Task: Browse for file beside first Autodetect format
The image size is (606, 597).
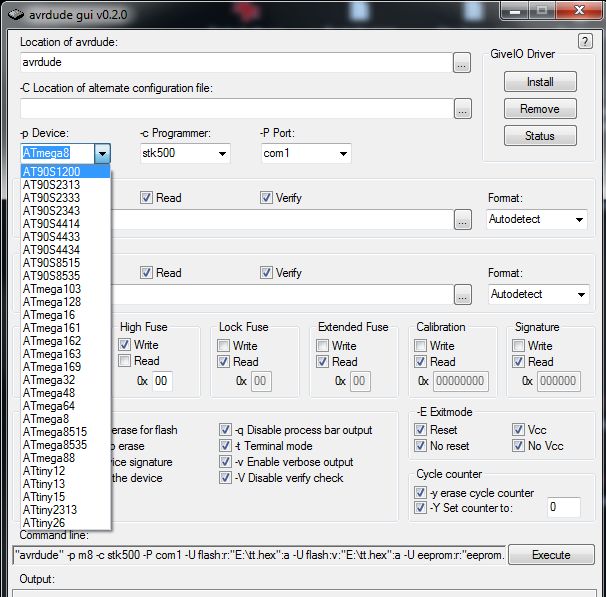Action: (463, 220)
